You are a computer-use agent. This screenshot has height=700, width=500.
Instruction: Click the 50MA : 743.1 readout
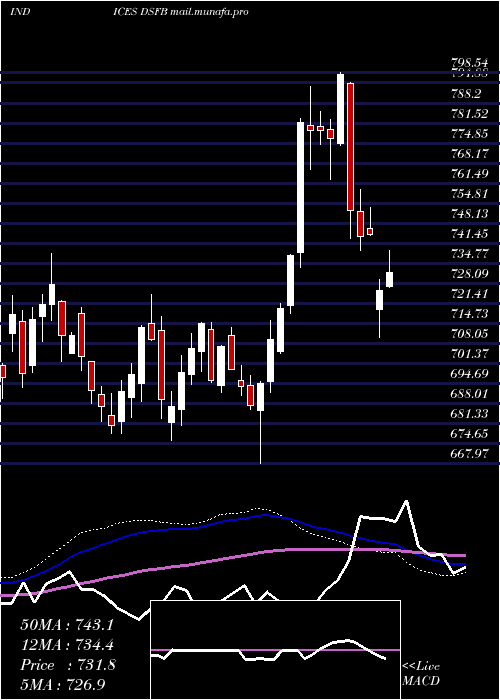pyautogui.click(x=67, y=625)
